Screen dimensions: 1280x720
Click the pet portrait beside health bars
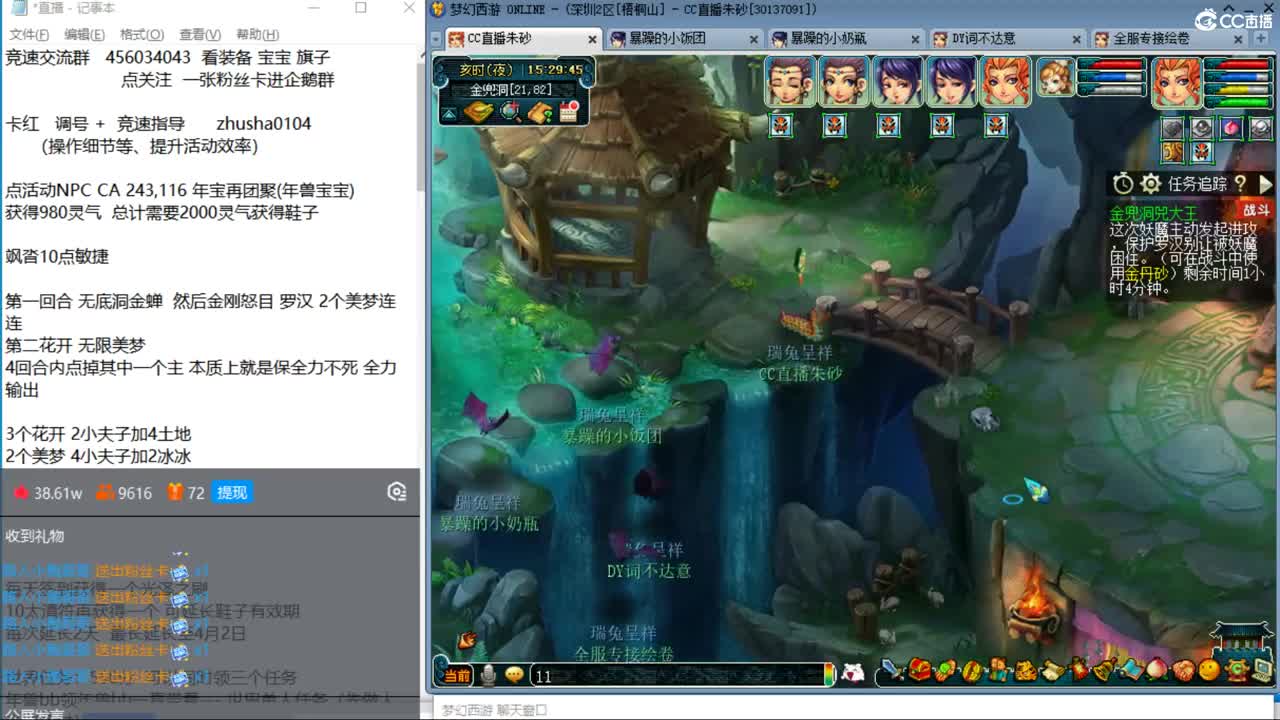coord(1055,78)
